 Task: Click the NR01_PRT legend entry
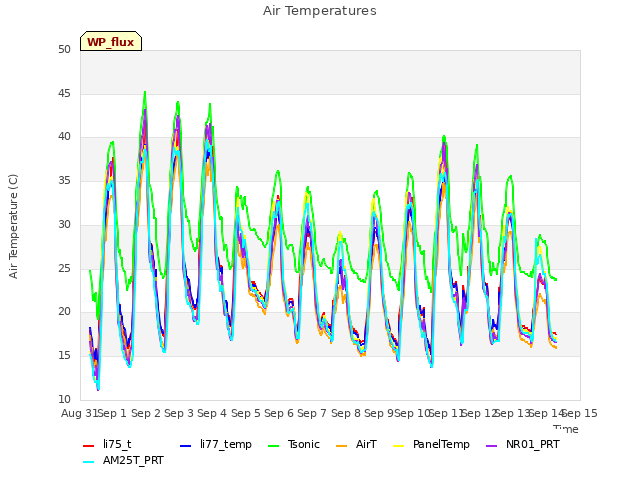(523, 444)
